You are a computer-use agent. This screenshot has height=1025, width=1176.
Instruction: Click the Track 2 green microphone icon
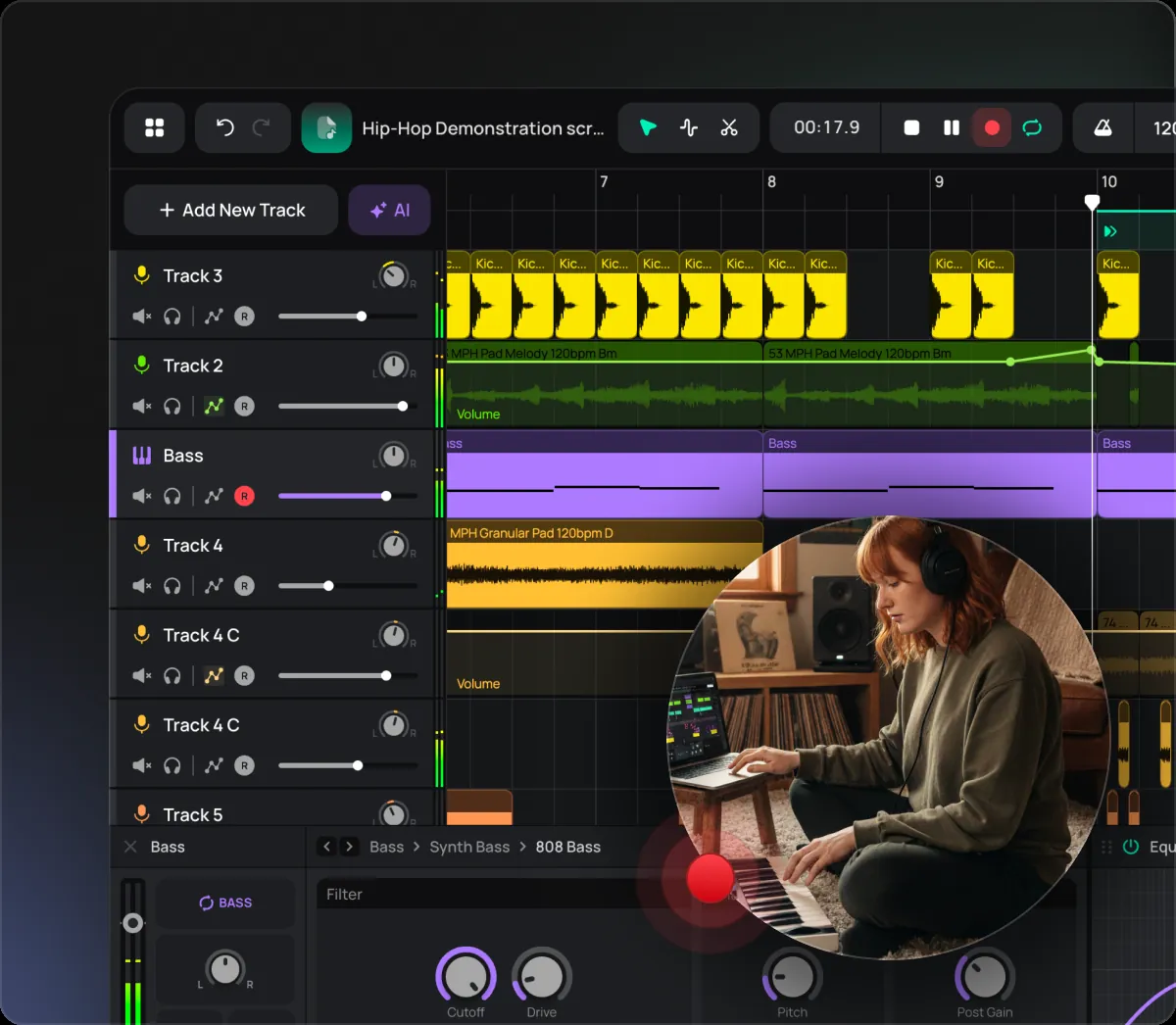[x=142, y=365]
